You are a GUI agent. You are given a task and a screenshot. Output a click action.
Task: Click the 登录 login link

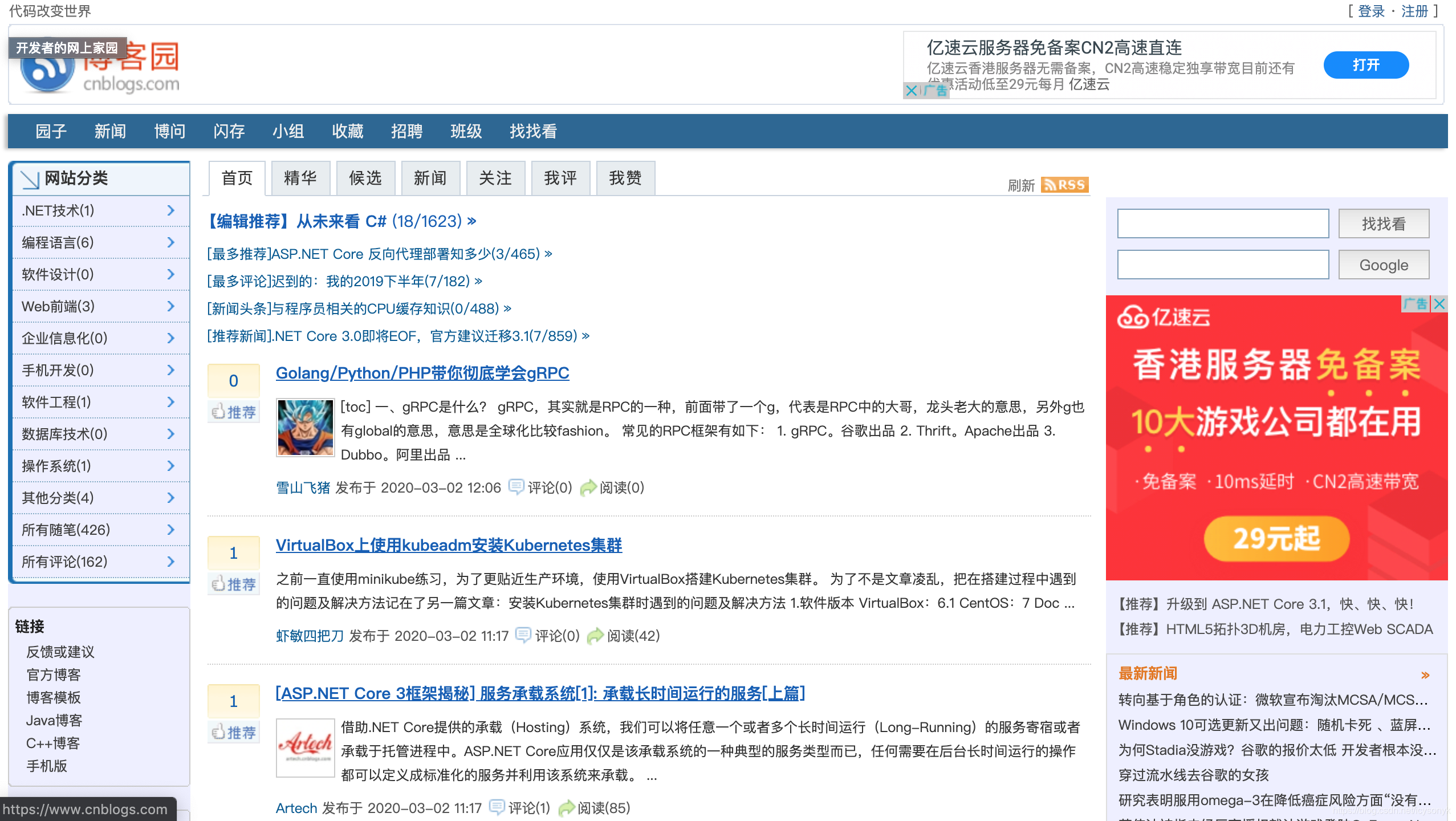point(1371,11)
